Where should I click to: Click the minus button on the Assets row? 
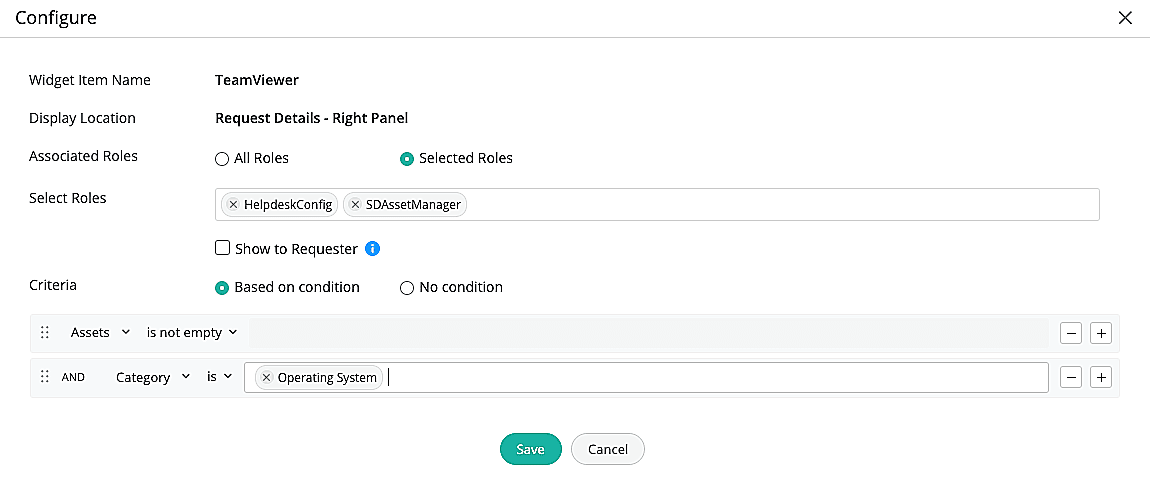1070,333
